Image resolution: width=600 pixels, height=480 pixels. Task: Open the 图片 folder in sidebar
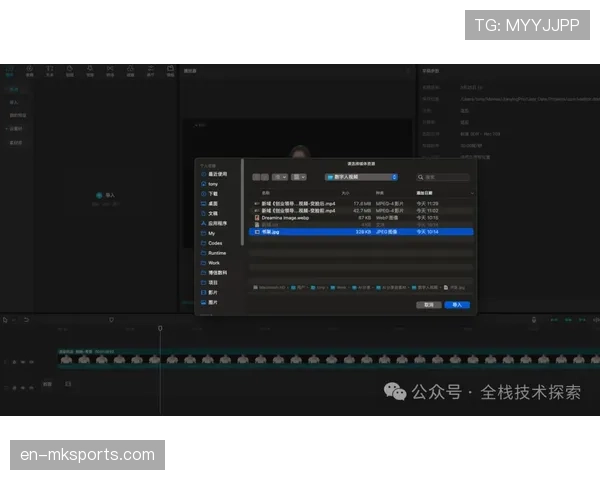[213, 292]
